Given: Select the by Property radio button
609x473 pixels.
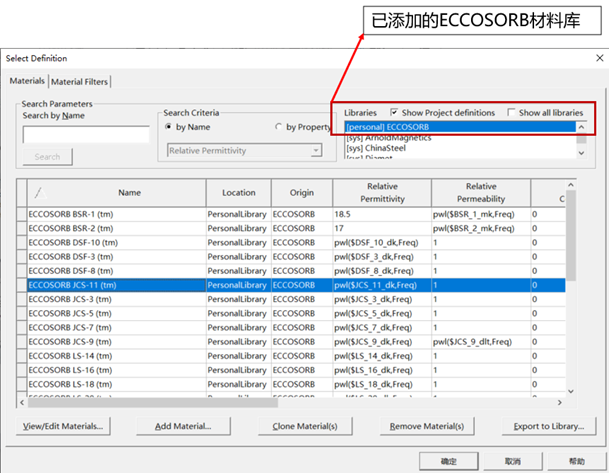Looking at the screenshot, I should pos(278,127).
